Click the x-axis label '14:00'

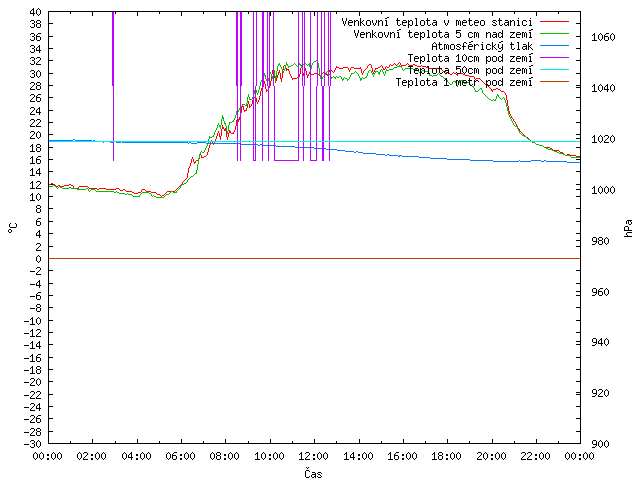(x=358, y=456)
